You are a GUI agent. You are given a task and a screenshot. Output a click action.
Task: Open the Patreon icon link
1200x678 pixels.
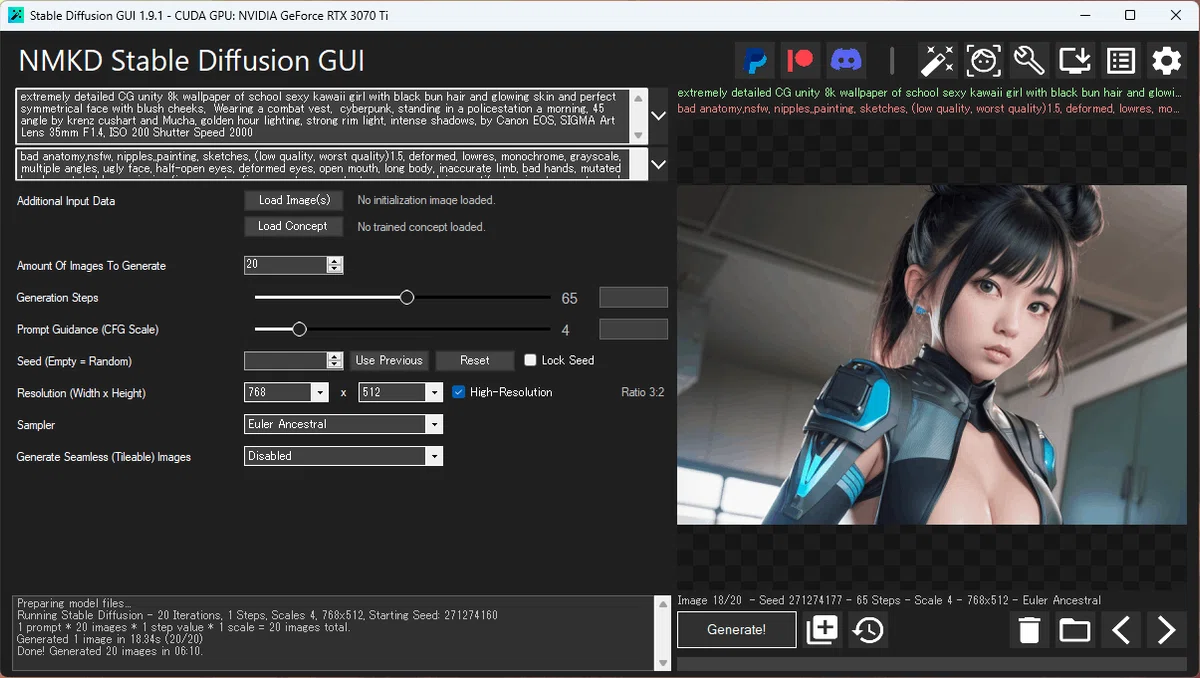800,61
